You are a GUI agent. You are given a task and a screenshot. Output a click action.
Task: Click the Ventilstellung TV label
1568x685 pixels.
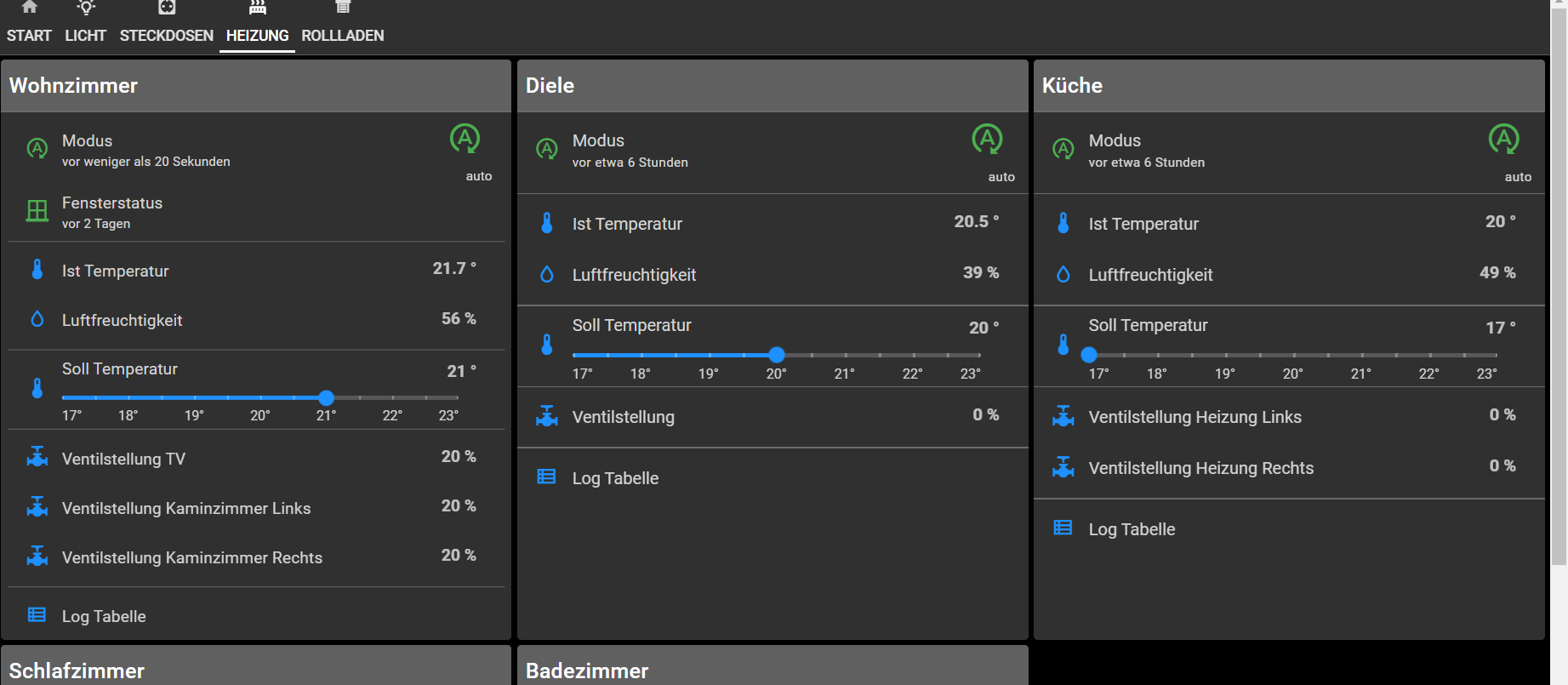tap(123, 459)
